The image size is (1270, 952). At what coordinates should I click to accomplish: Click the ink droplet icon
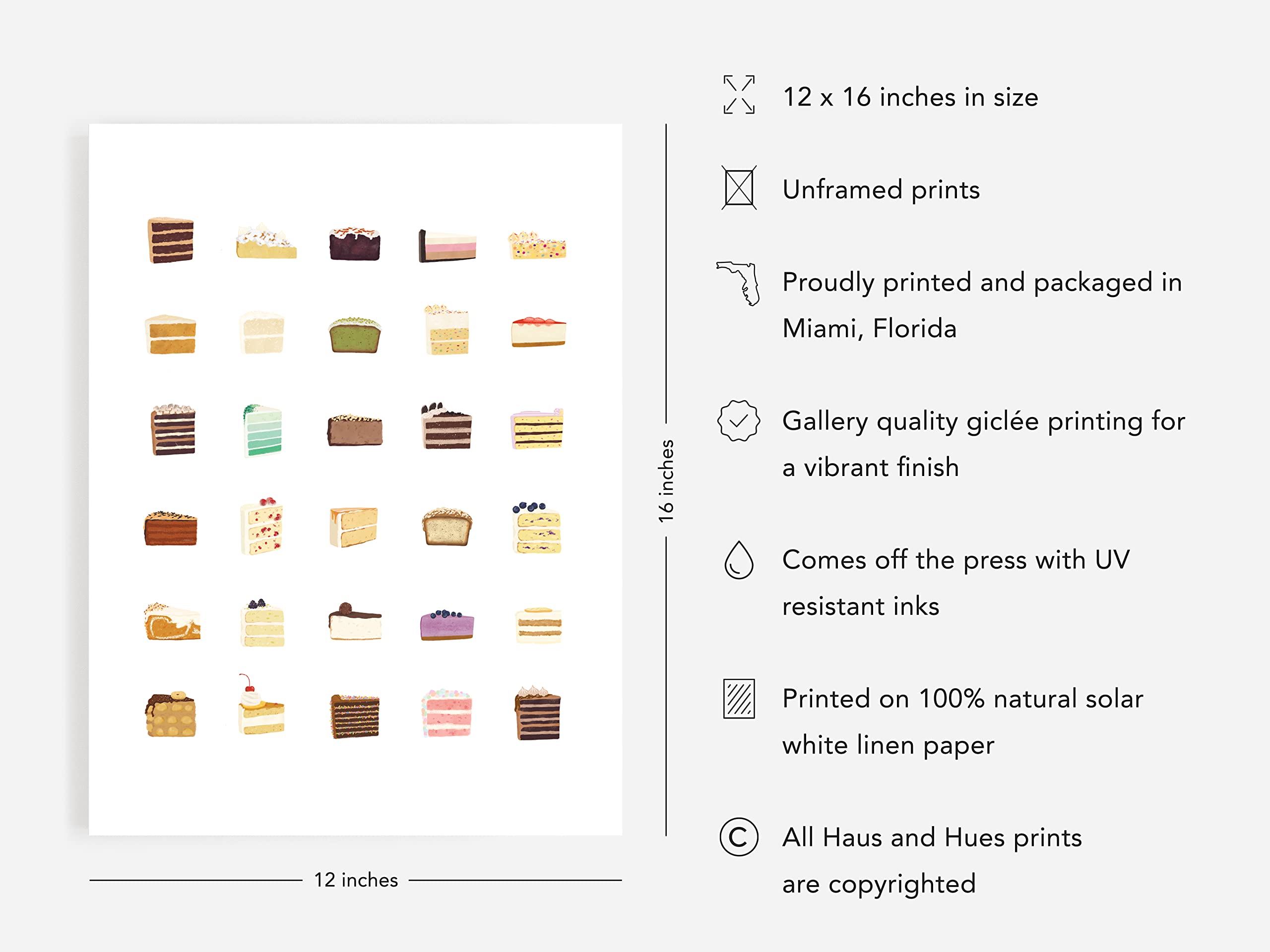click(x=738, y=560)
